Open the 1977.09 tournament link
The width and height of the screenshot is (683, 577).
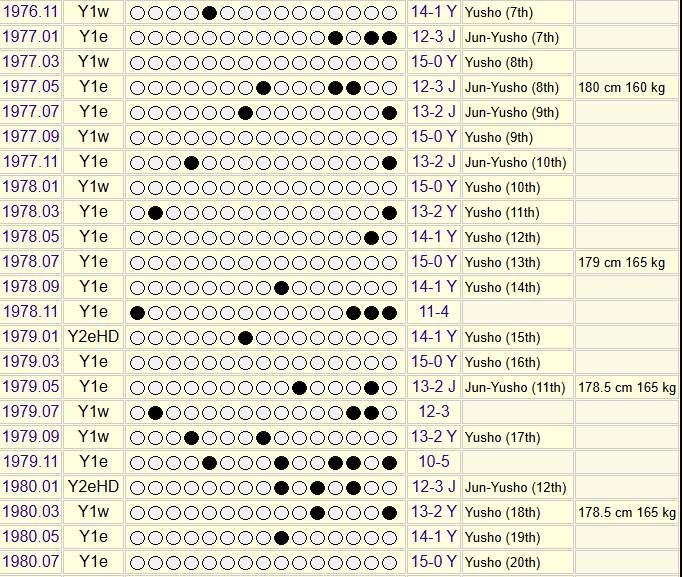30,137
